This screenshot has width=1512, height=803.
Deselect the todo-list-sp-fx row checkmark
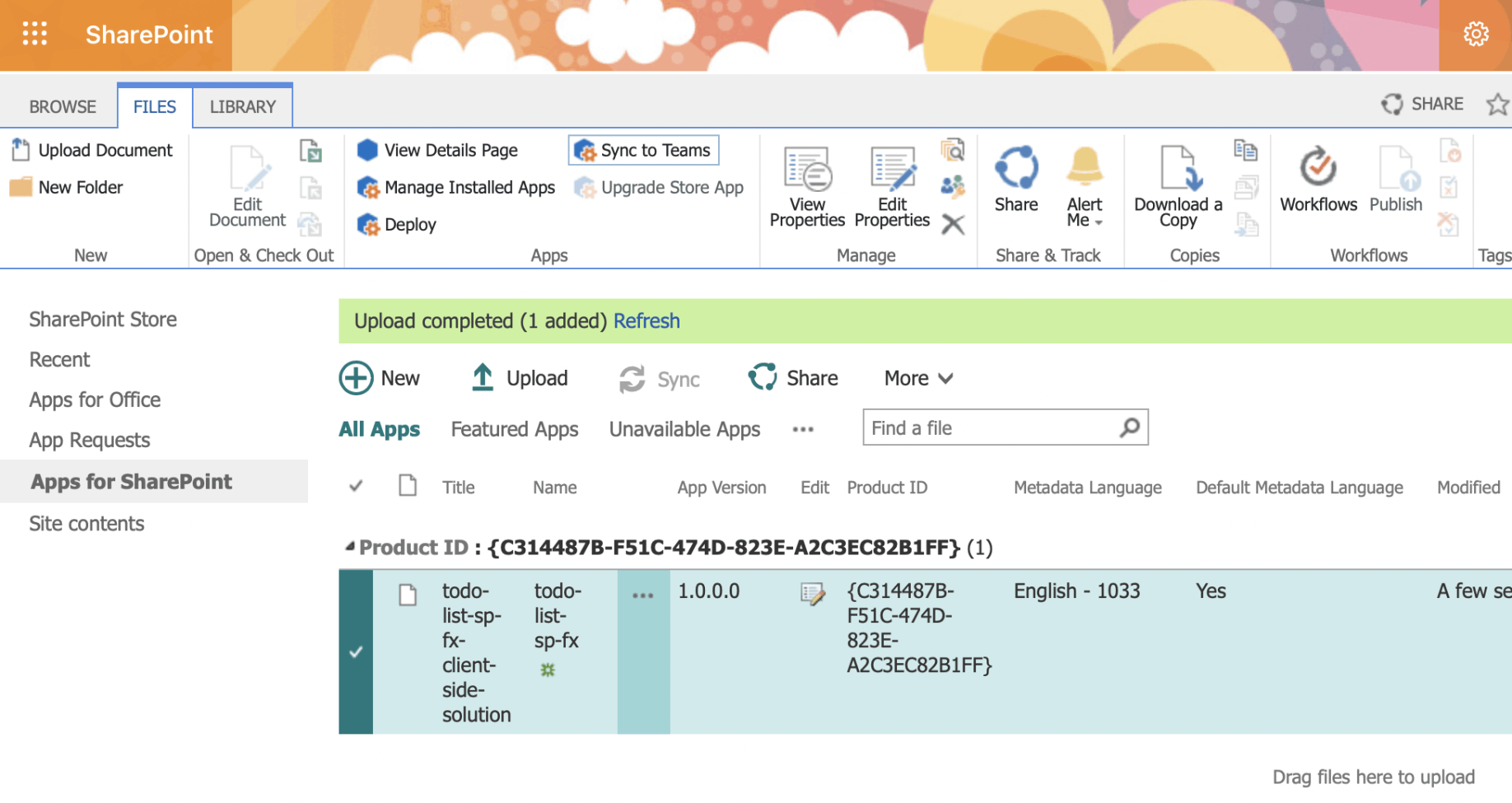click(x=356, y=651)
